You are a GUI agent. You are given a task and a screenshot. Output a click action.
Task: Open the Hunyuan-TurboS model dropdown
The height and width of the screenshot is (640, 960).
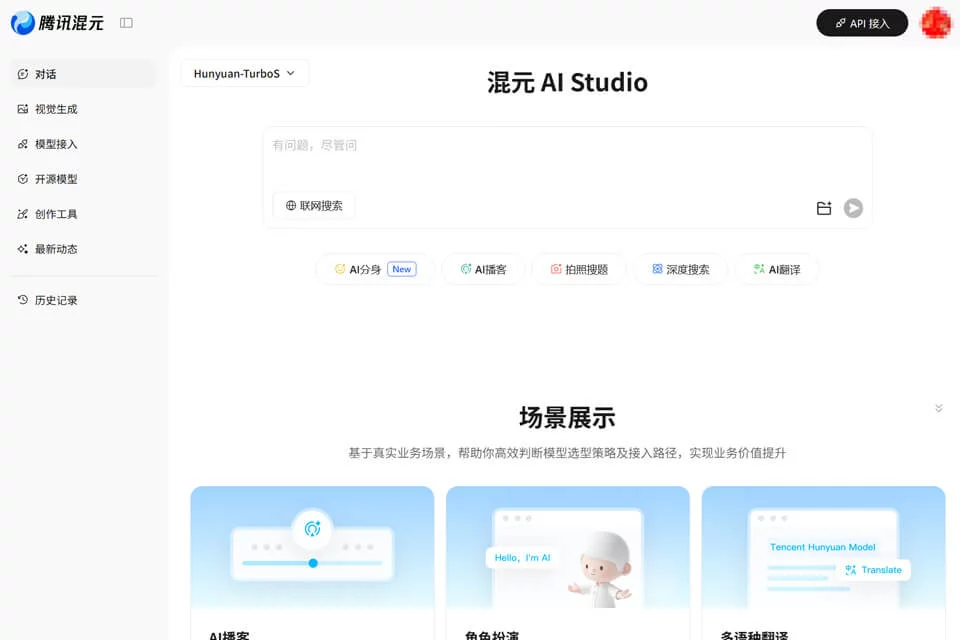click(x=245, y=73)
